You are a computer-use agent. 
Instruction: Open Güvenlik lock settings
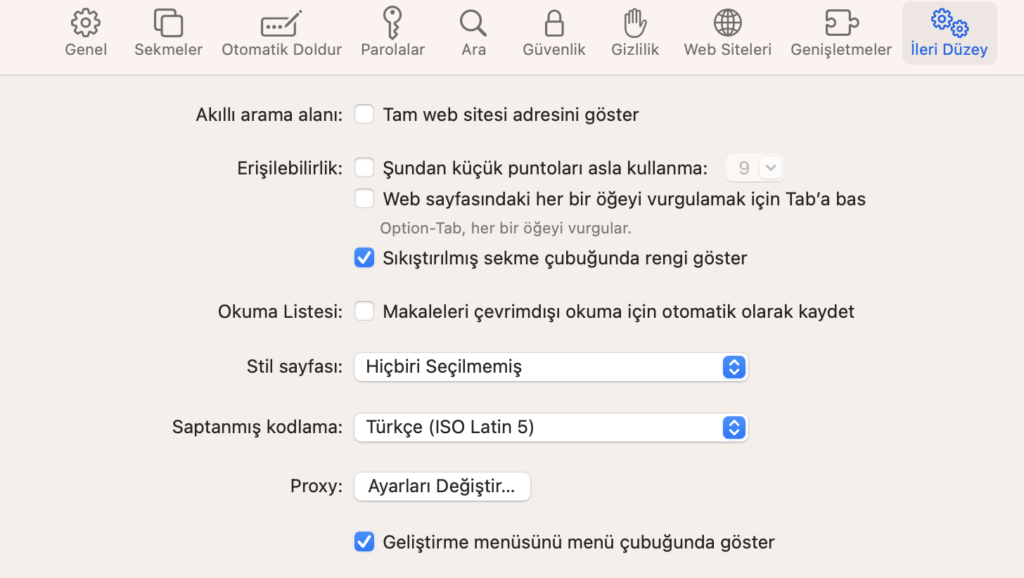(553, 30)
